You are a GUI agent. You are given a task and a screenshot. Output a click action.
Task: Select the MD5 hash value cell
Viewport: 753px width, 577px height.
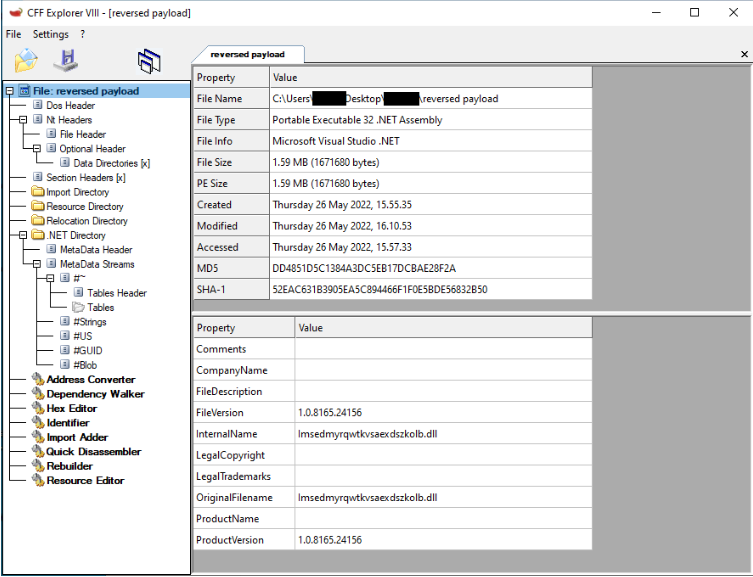[x=431, y=268]
